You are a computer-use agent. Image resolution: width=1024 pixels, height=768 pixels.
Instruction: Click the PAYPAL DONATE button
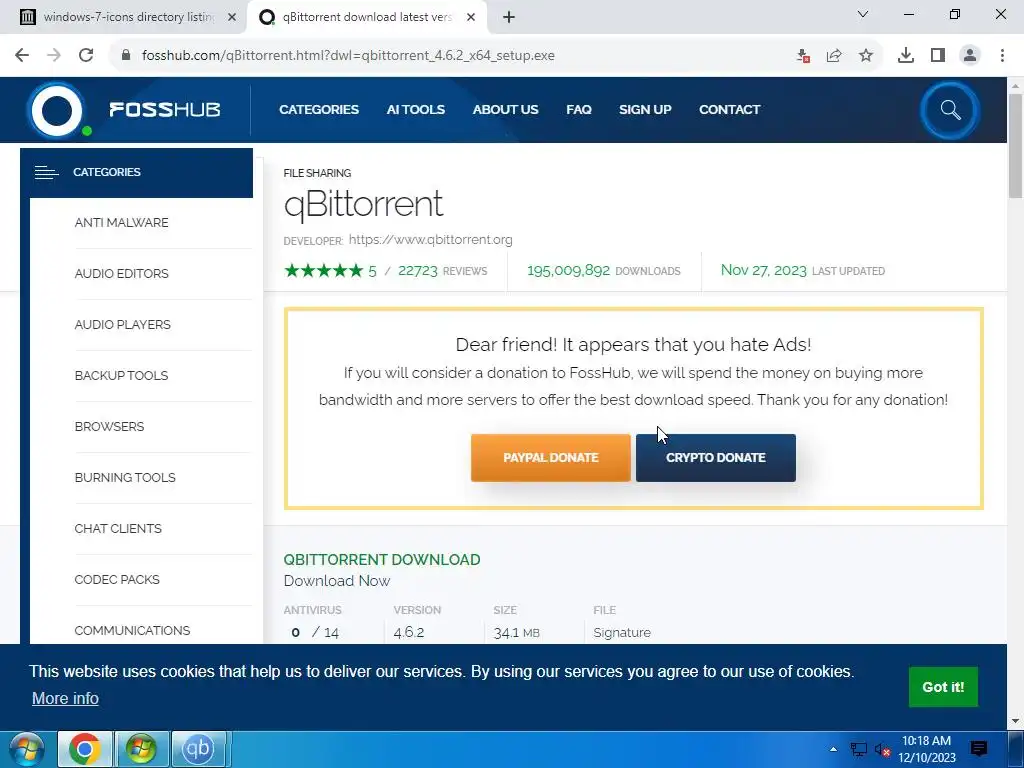(x=551, y=458)
